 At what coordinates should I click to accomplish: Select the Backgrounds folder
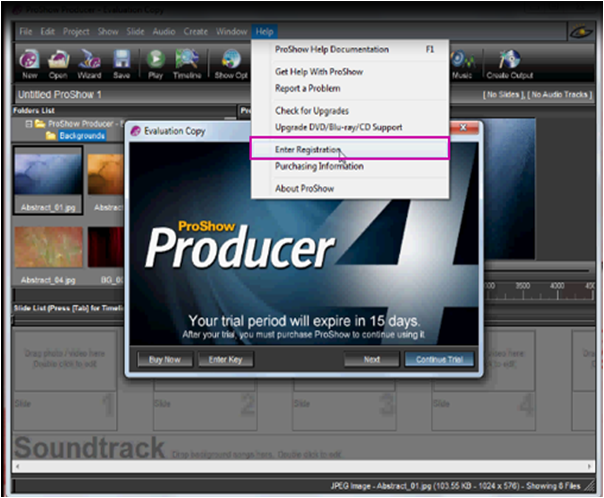point(82,136)
